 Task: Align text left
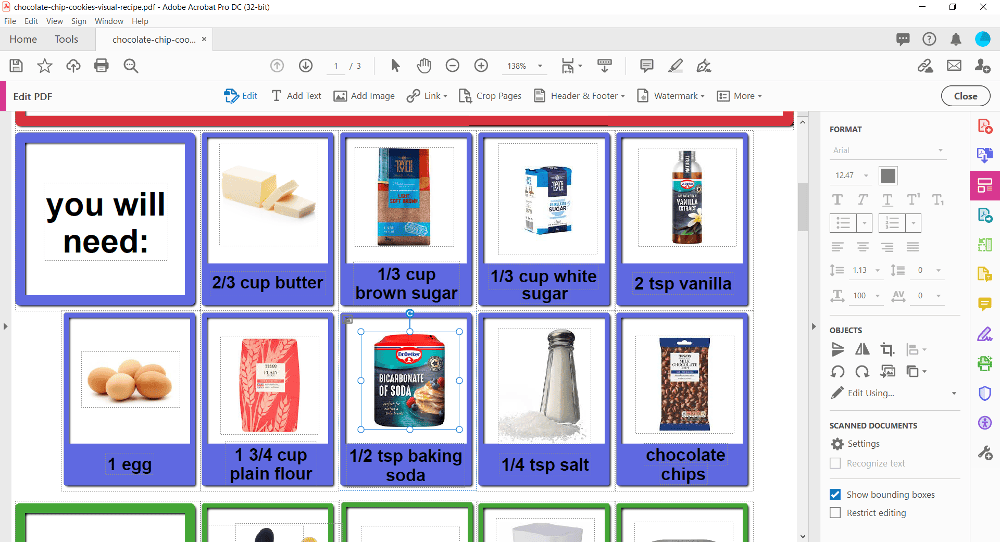coord(837,247)
